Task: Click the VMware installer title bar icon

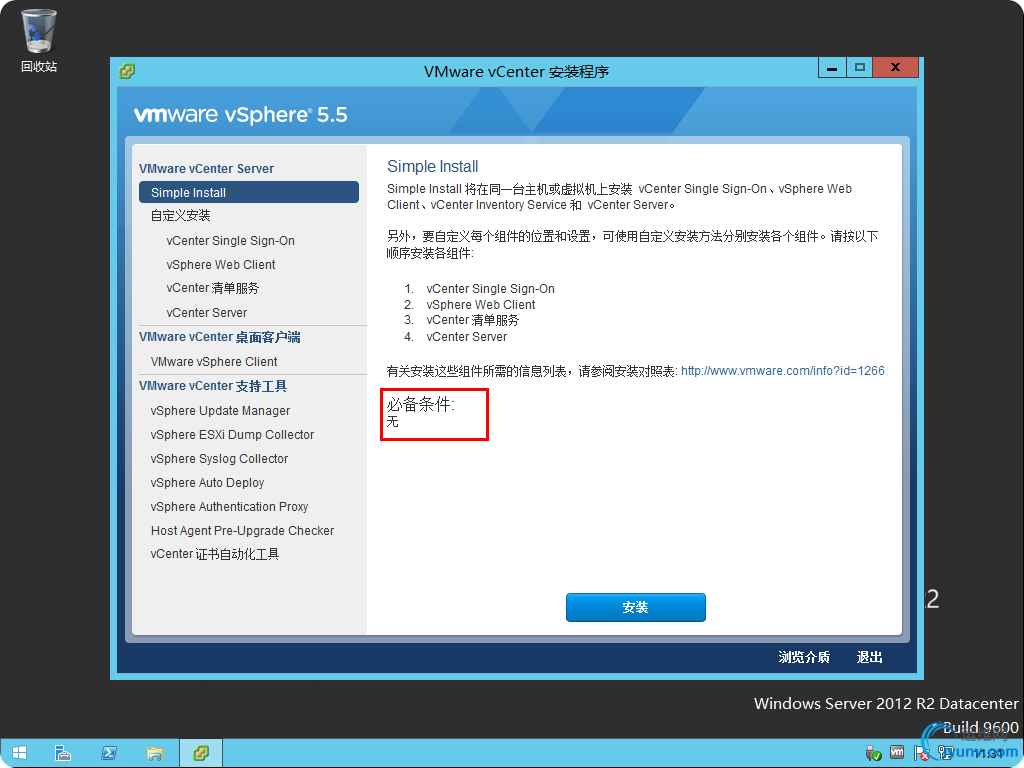Action: pos(127,71)
